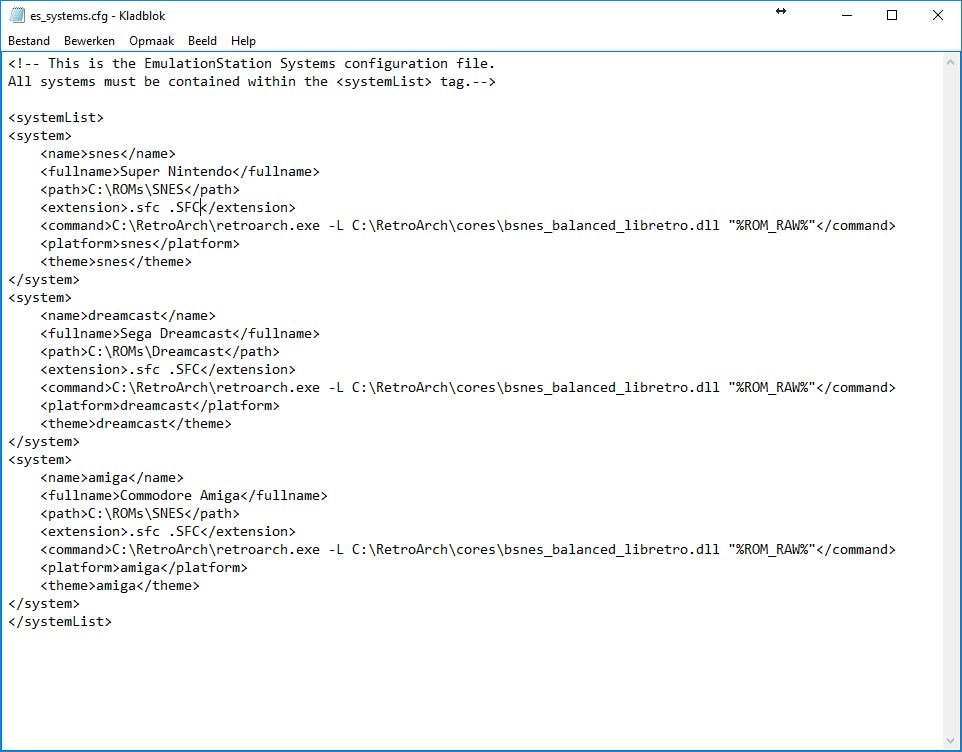Viewport: 962px width, 752px height.
Task: Click the 'Super Nintendo' fullname line
Action: point(180,172)
